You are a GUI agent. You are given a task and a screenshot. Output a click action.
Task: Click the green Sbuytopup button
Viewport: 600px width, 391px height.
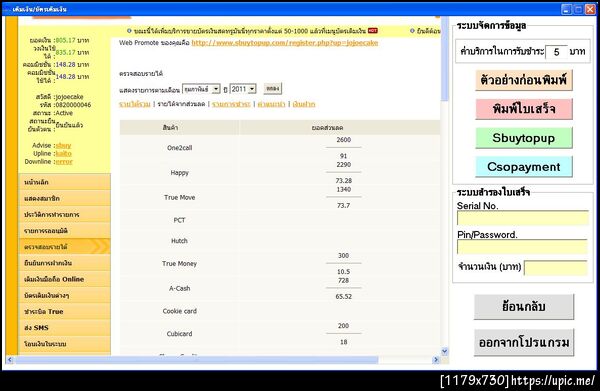tap(524, 138)
